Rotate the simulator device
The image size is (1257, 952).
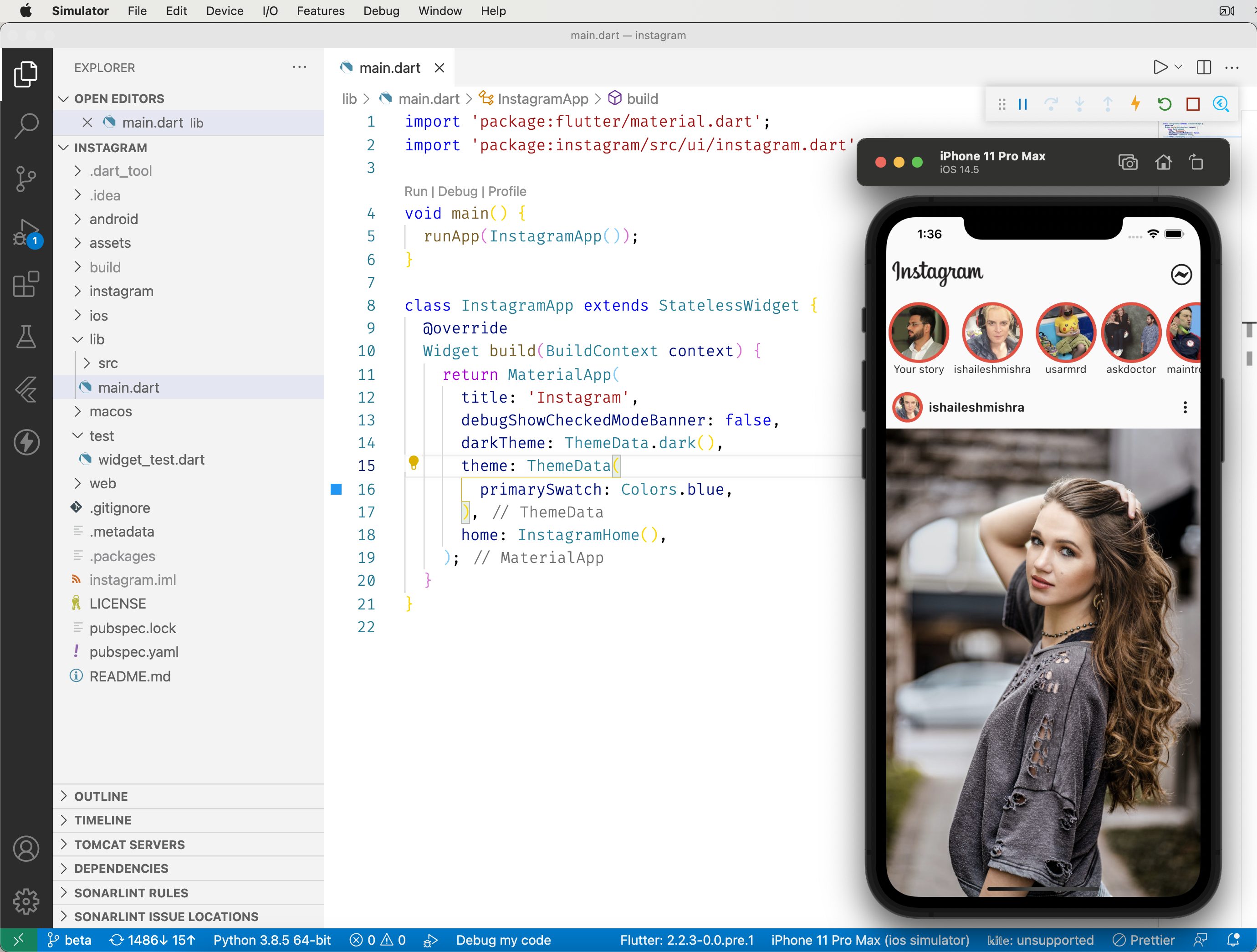click(1196, 163)
